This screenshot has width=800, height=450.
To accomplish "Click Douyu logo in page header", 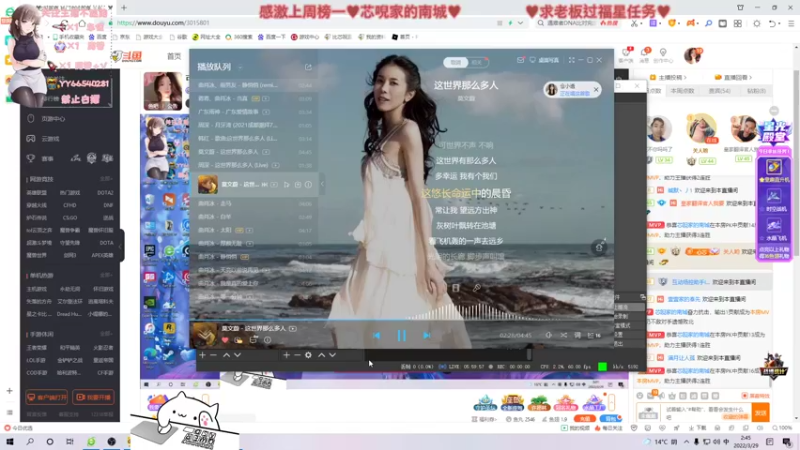I will coord(128,56).
